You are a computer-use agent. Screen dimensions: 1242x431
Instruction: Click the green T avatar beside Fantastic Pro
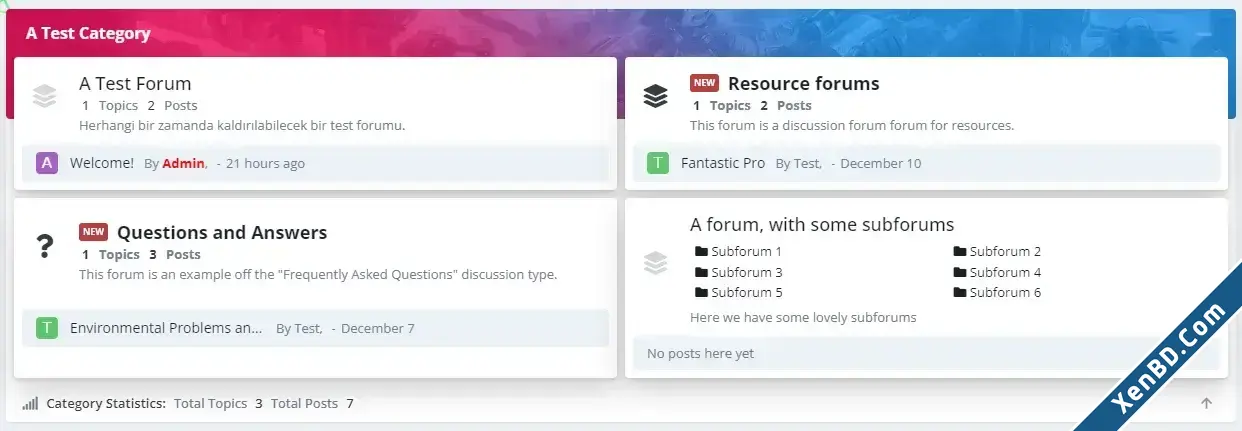[658, 163]
